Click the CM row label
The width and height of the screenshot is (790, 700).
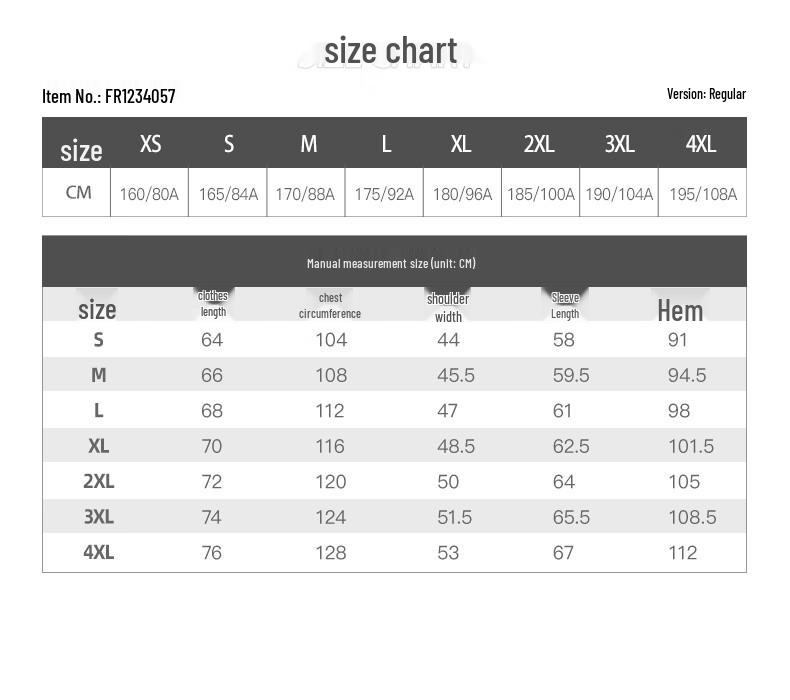click(x=79, y=192)
